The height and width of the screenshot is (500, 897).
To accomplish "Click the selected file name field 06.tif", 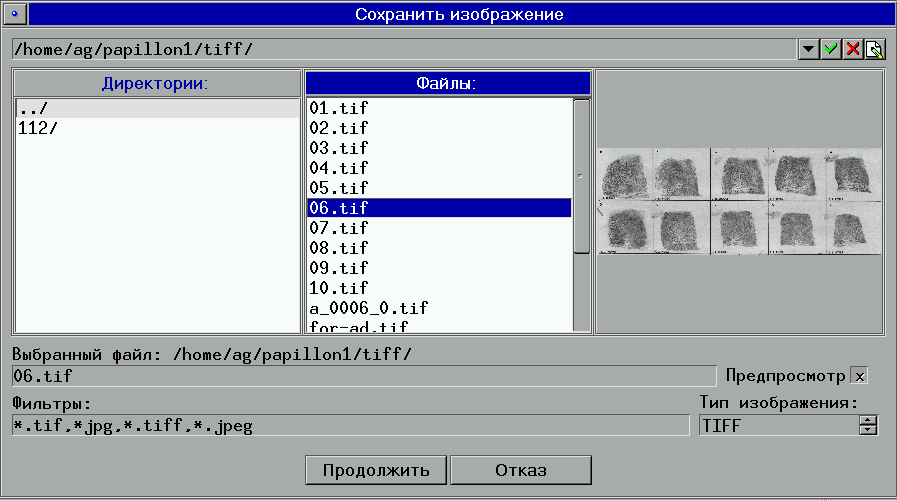I will point(364,376).
